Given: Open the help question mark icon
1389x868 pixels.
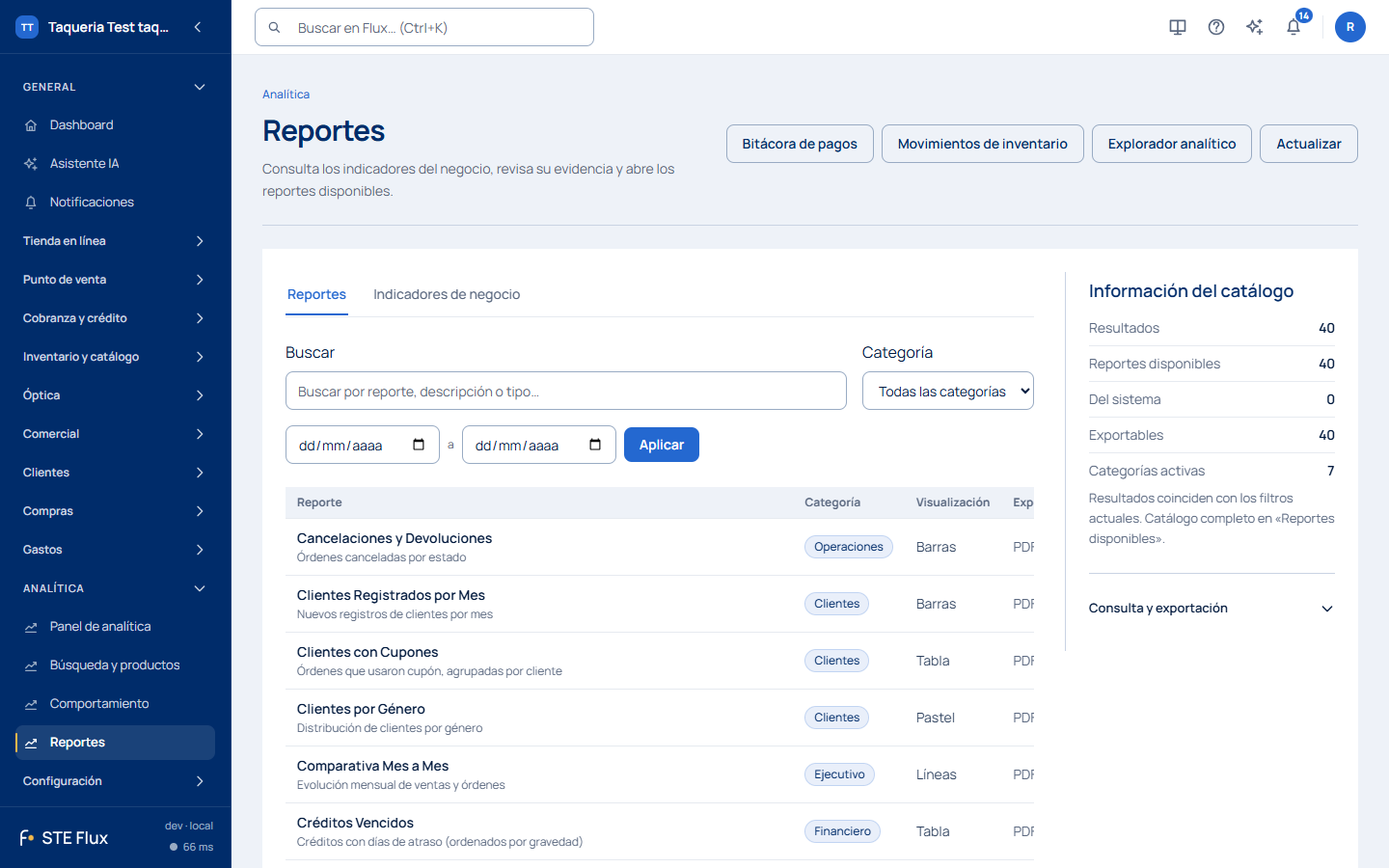Looking at the screenshot, I should click(x=1216, y=27).
